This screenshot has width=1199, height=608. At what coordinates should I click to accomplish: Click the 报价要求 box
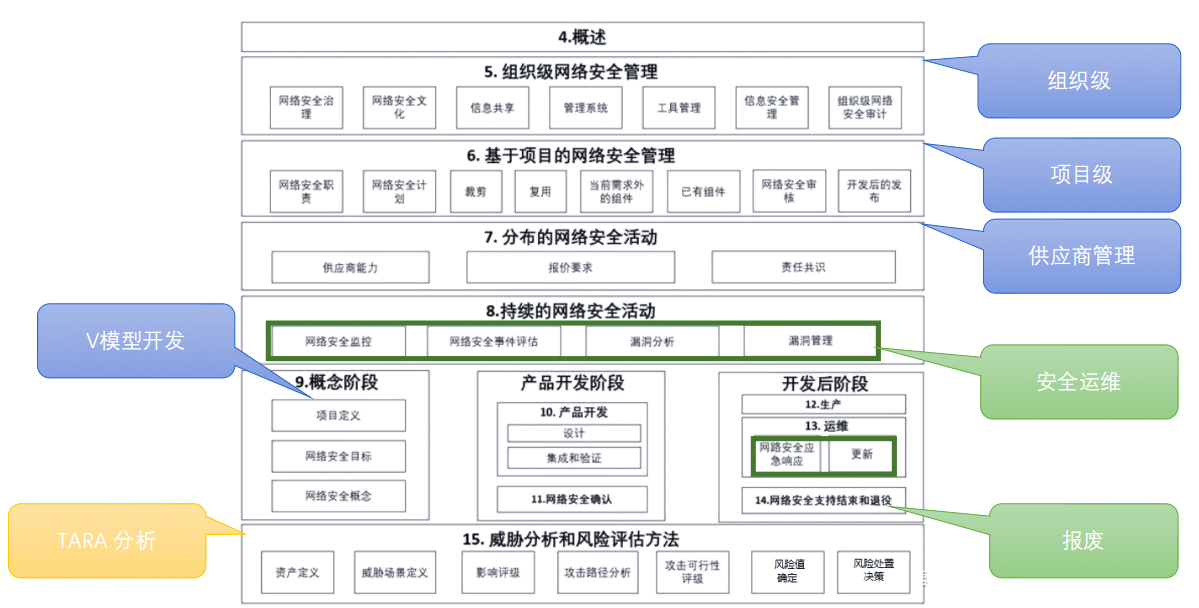point(570,267)
